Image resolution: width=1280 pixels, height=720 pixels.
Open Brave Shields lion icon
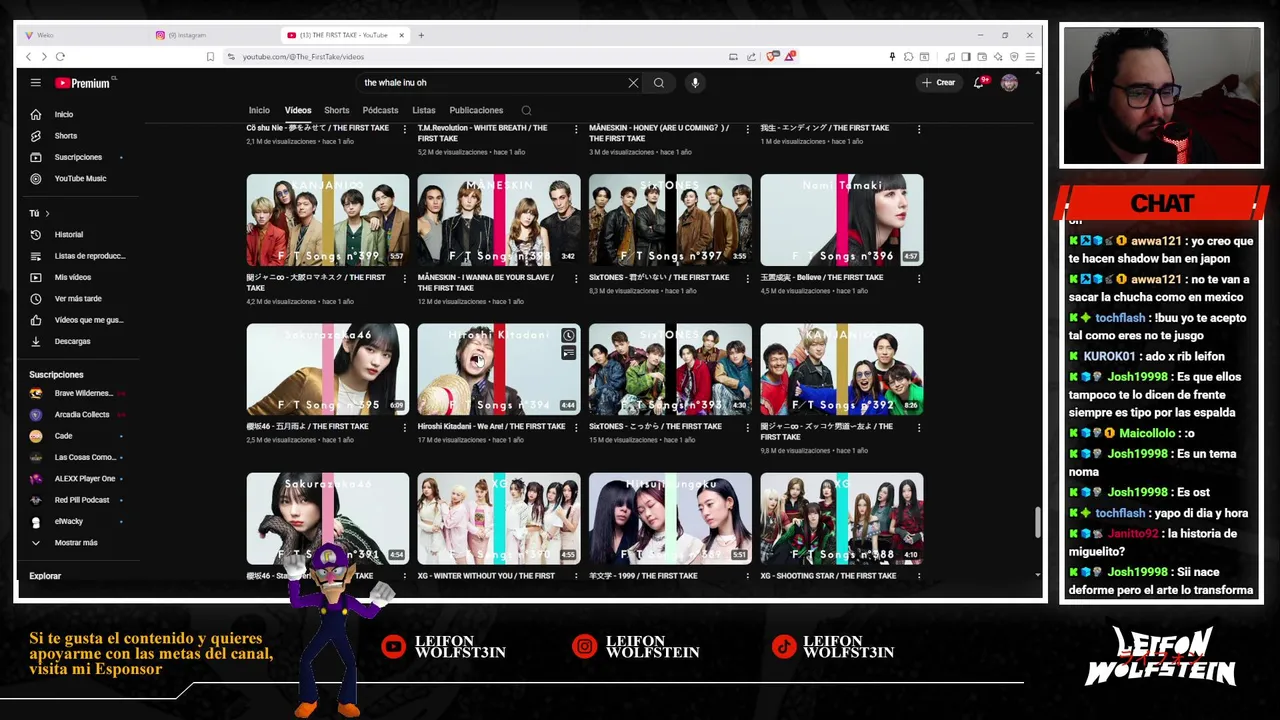pos(771,57)
